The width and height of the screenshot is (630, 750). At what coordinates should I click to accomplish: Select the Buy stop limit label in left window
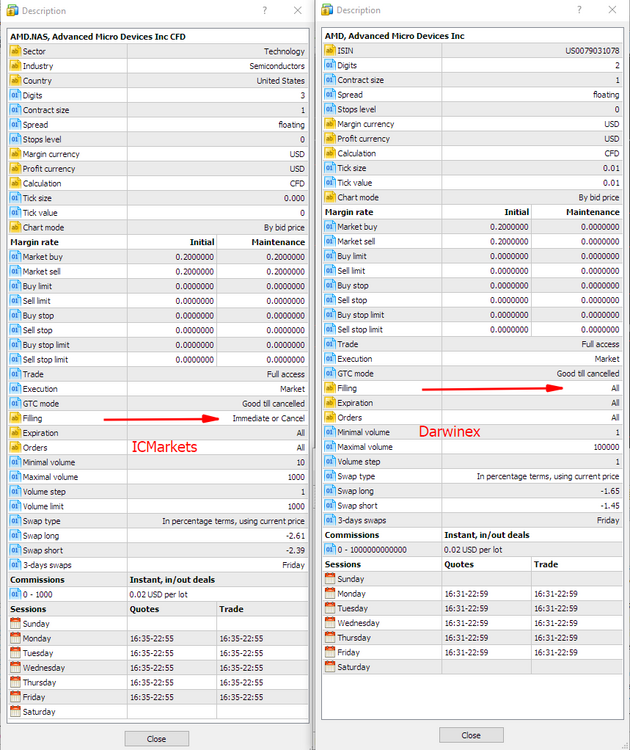(46, 345)
